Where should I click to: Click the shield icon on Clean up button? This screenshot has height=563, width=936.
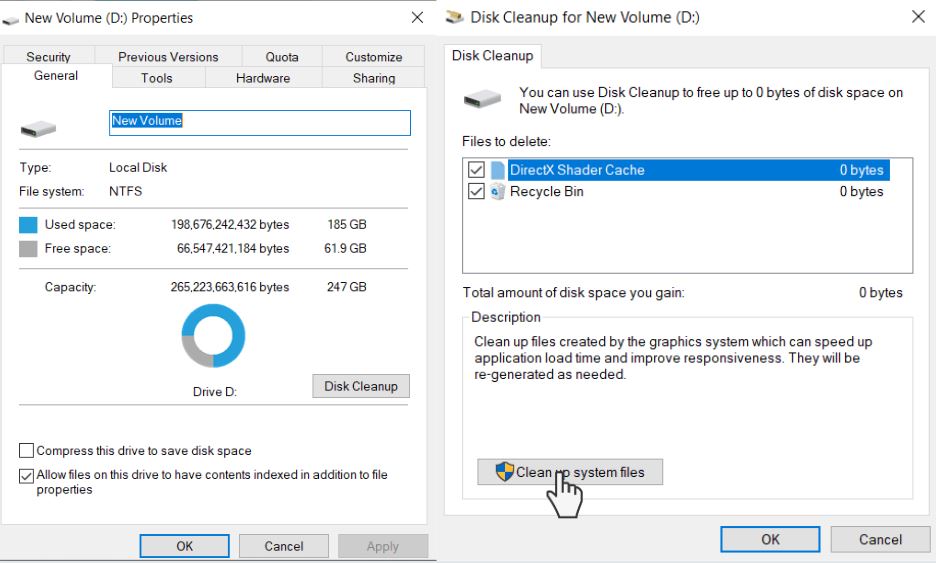pyautogui.click(x=504, y=472)
